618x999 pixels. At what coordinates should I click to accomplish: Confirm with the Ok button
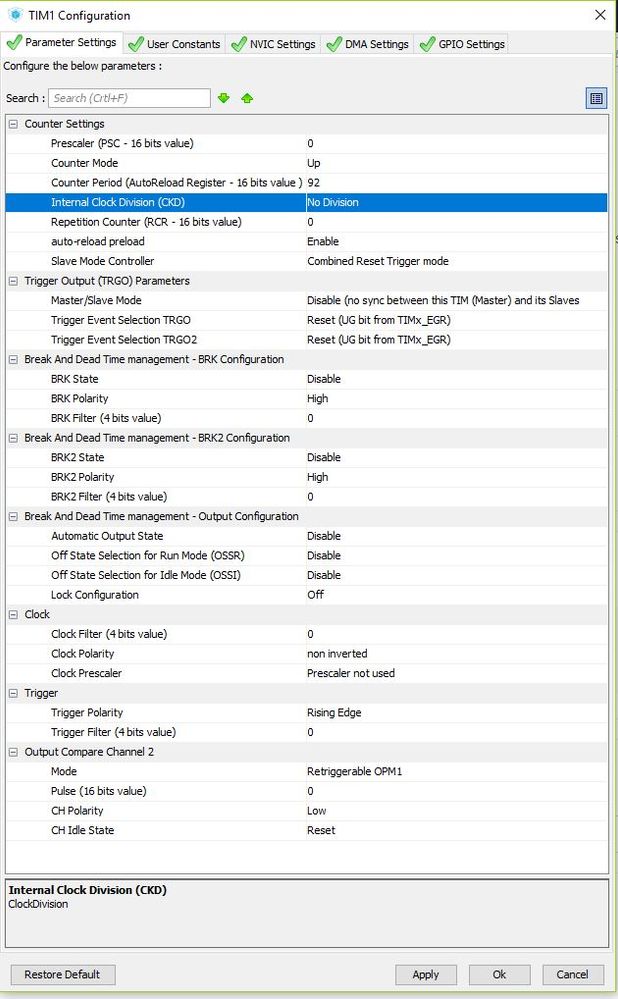tap(499, 974)
